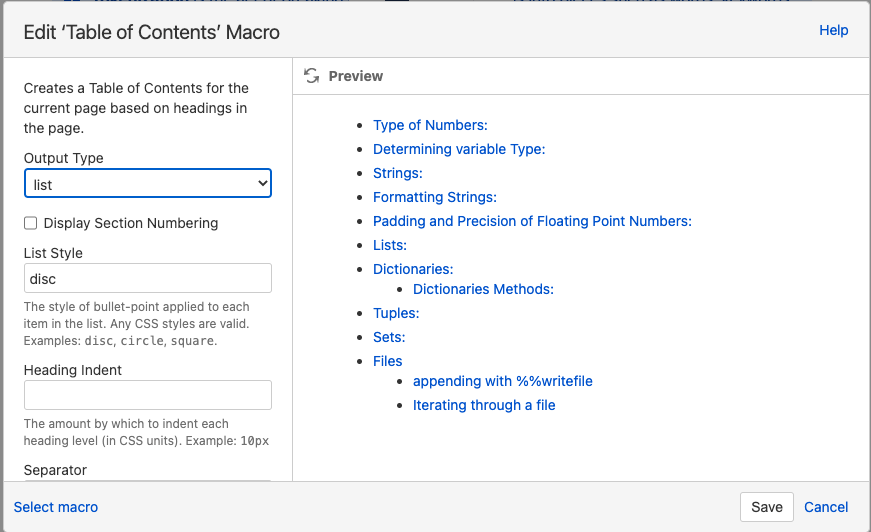Open Iterating through a file link
The image size is (871, 532).
click(x=484, y=405)
